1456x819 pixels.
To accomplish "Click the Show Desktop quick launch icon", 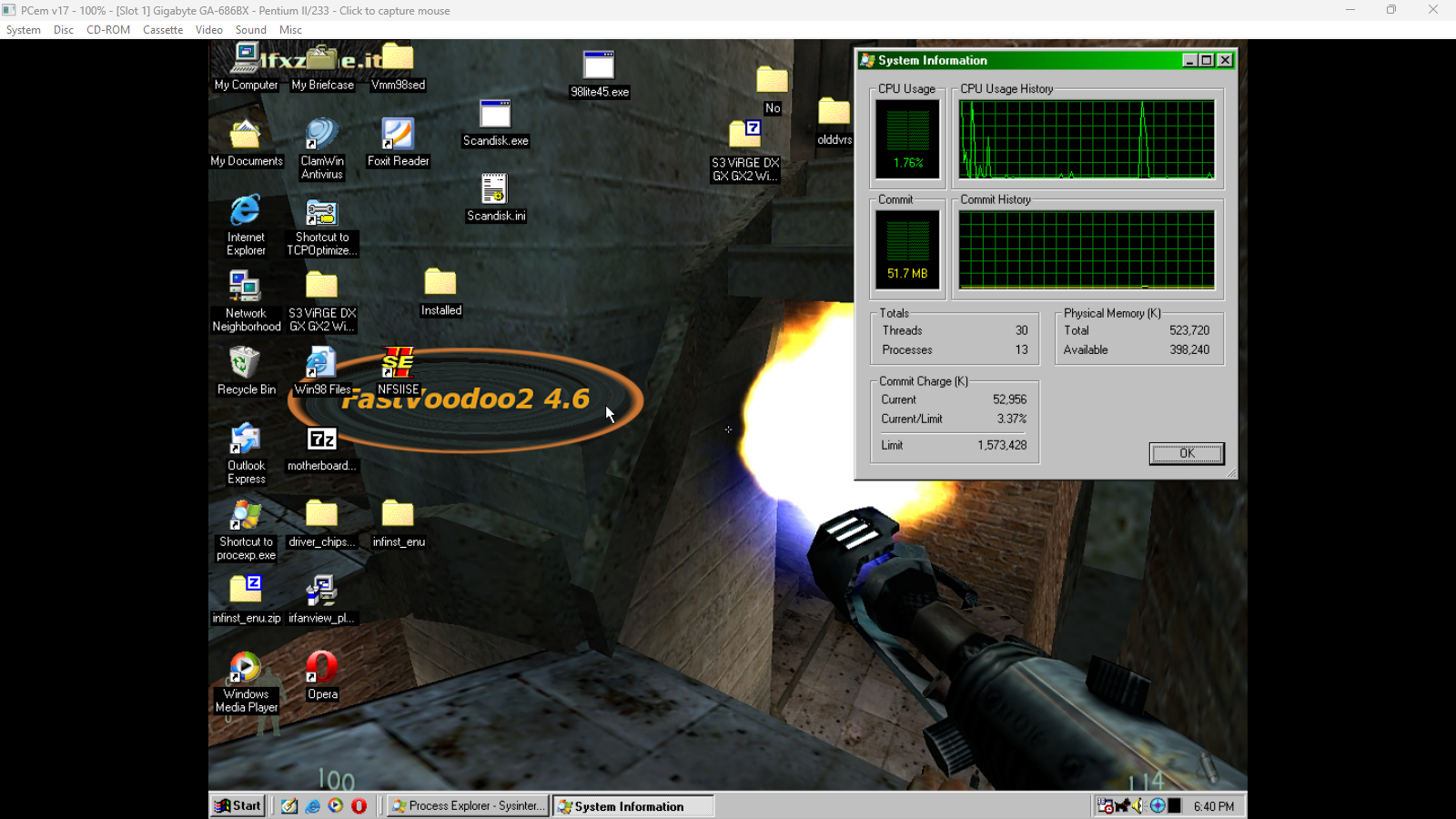I will coord(288,805).
